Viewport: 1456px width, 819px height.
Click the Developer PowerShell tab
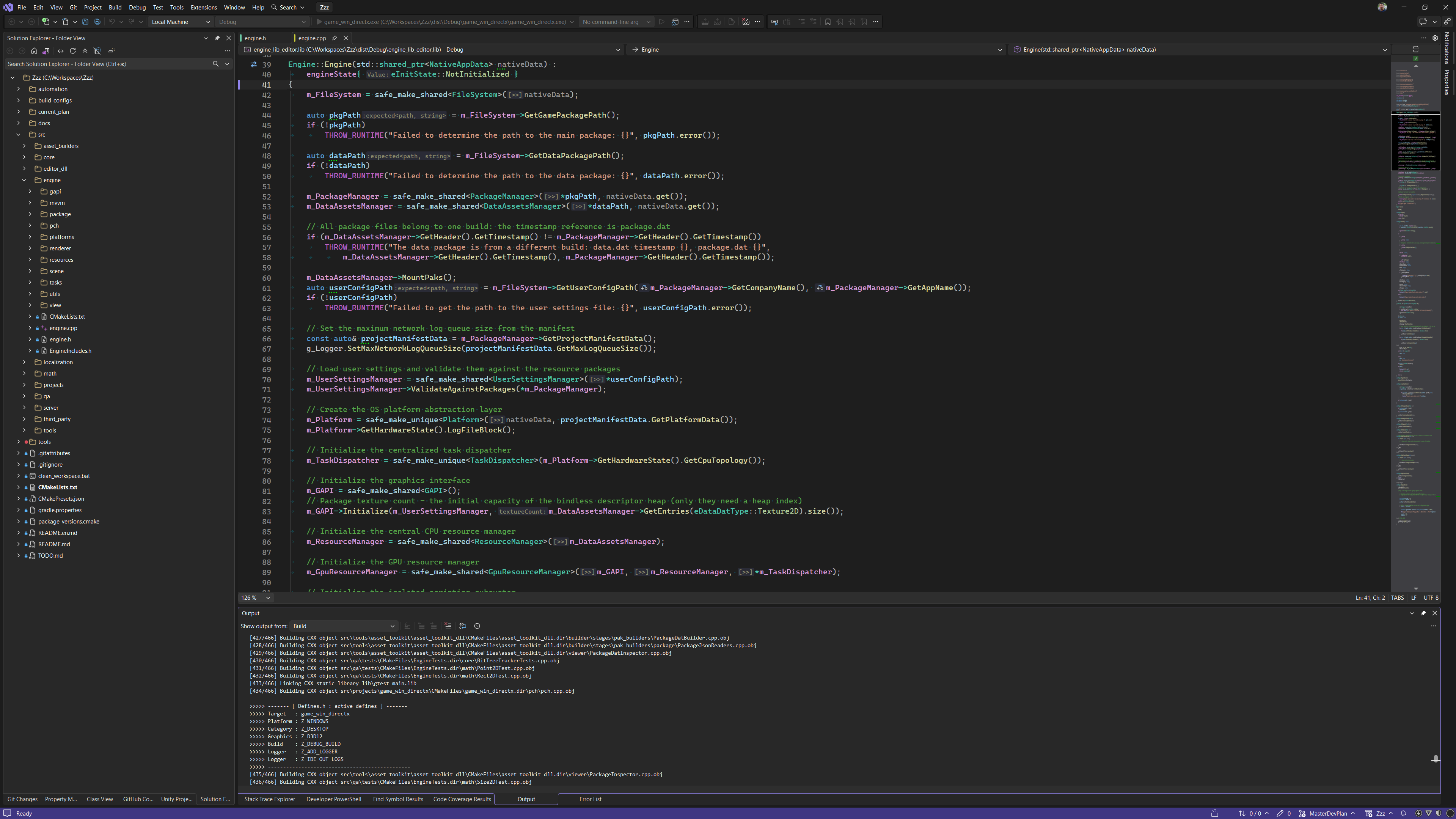[333, 799]
